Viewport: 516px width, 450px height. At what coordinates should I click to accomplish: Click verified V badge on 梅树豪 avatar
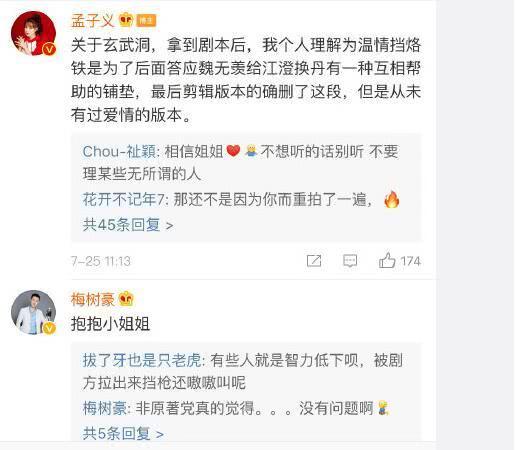click(49, 328)
